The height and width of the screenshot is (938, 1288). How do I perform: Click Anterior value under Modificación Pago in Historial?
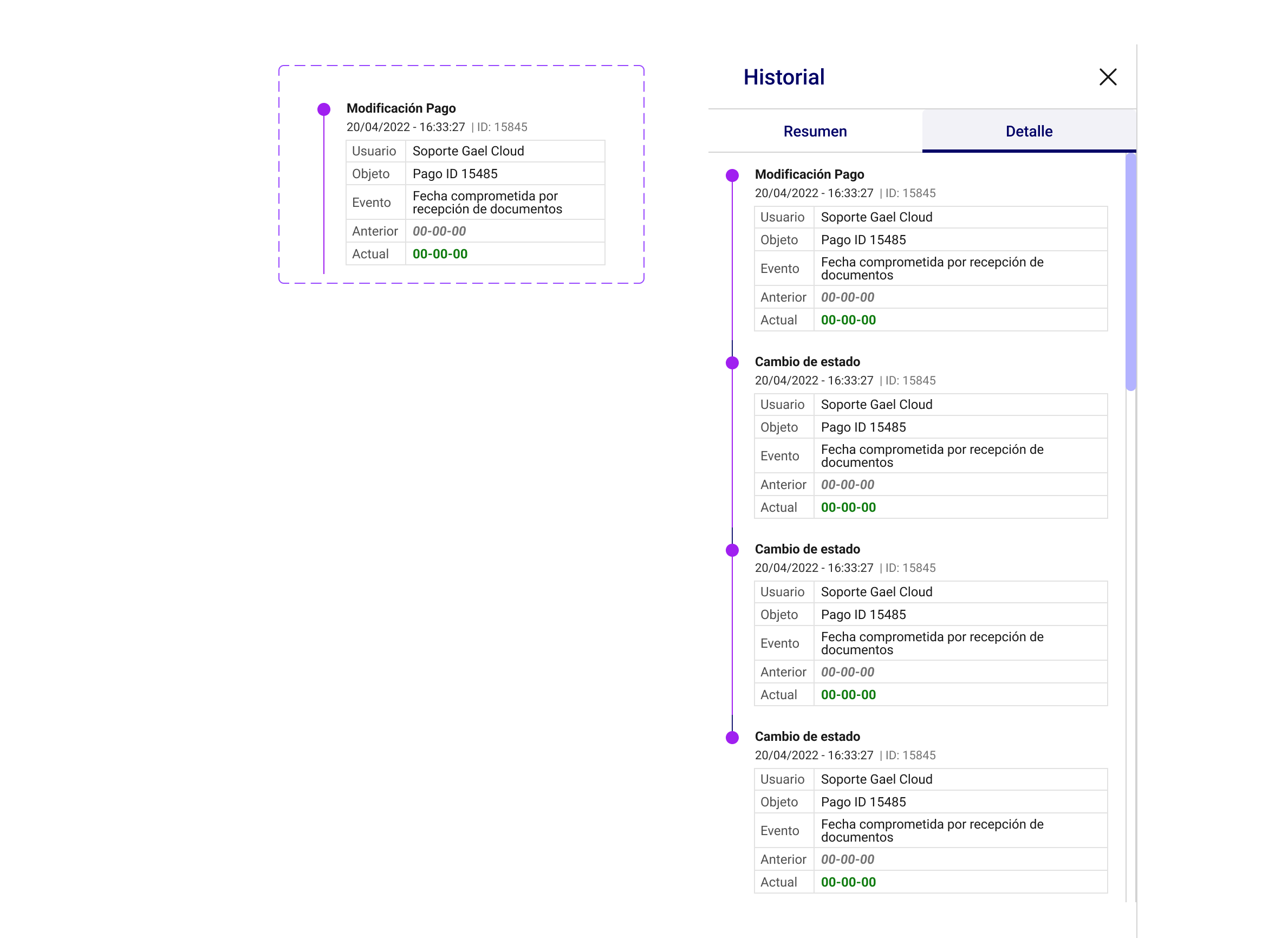847,297
